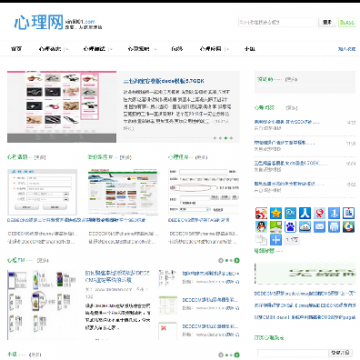Click the button beside bottom sidebar input
The height and width of the screenshot is (360, 360).
click(x=340, y=353)
